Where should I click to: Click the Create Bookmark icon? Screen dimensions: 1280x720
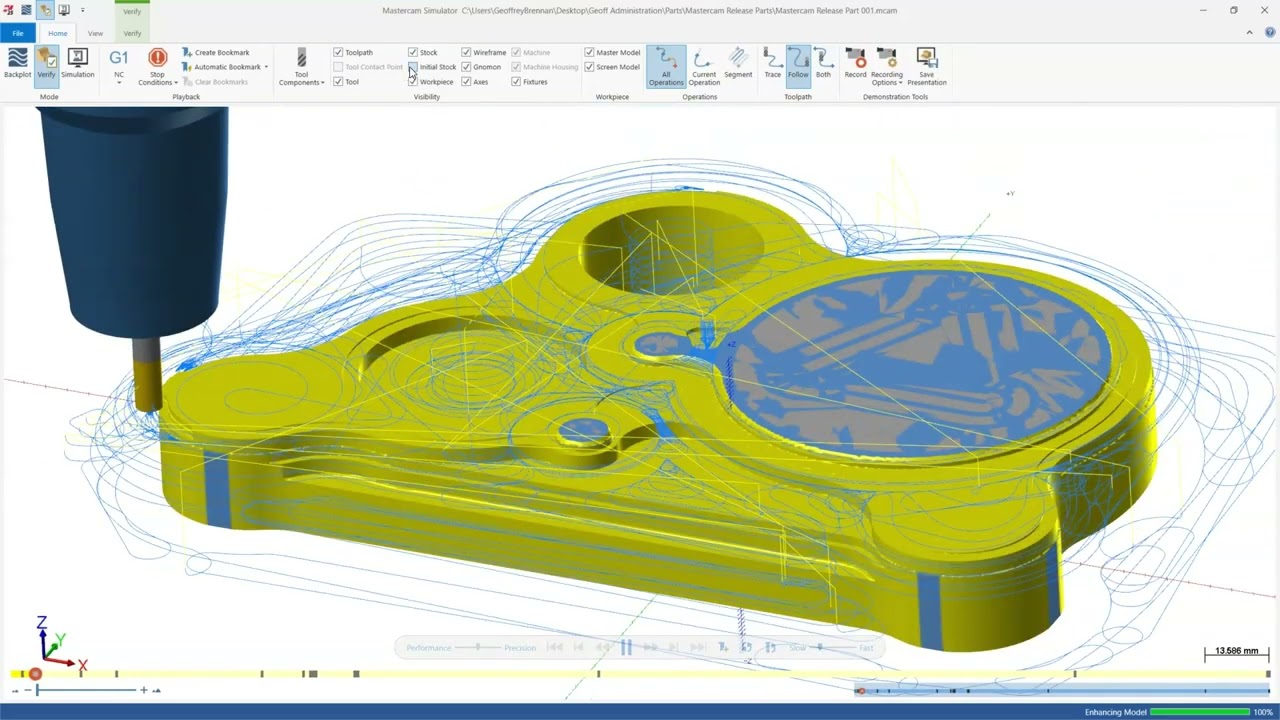click(x=187, y=52)
